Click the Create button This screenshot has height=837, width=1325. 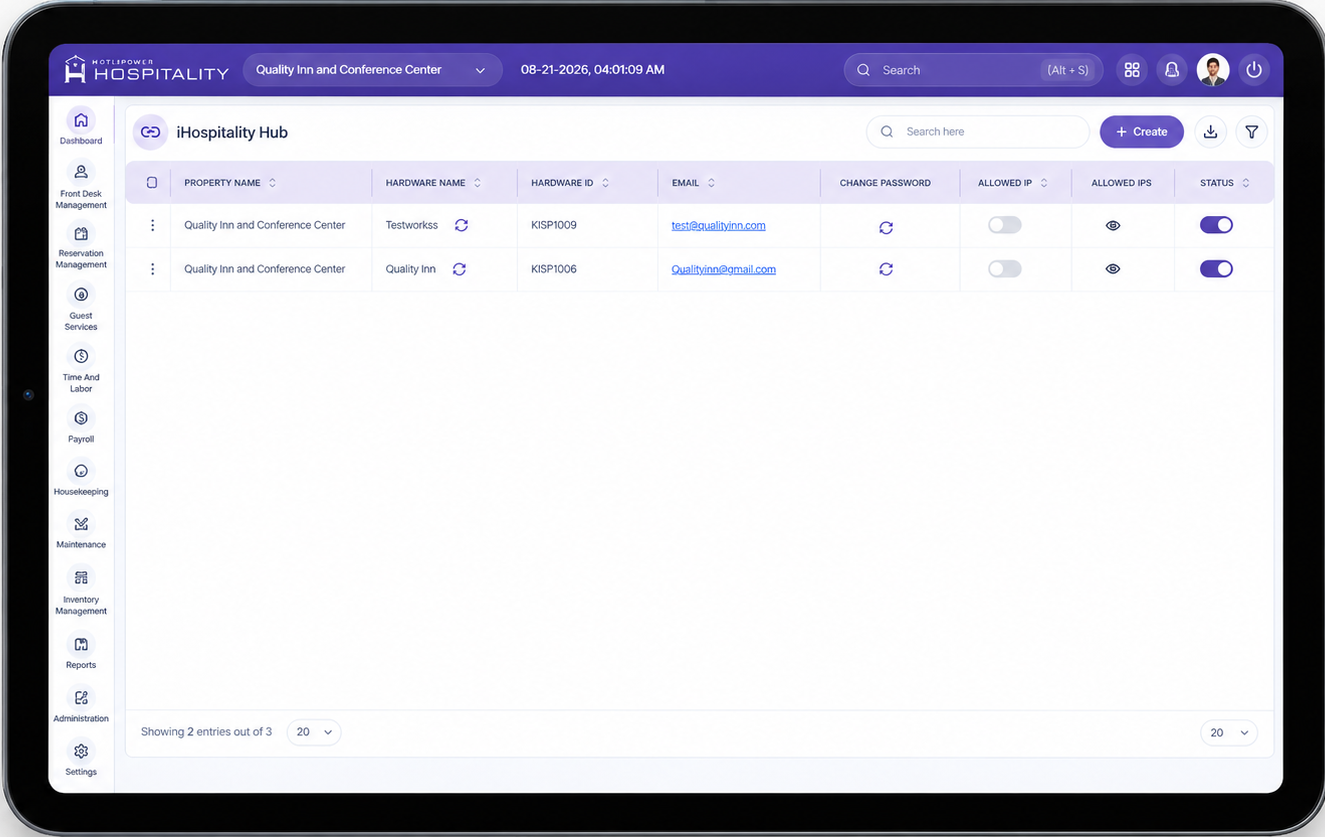pos(1141,132)
